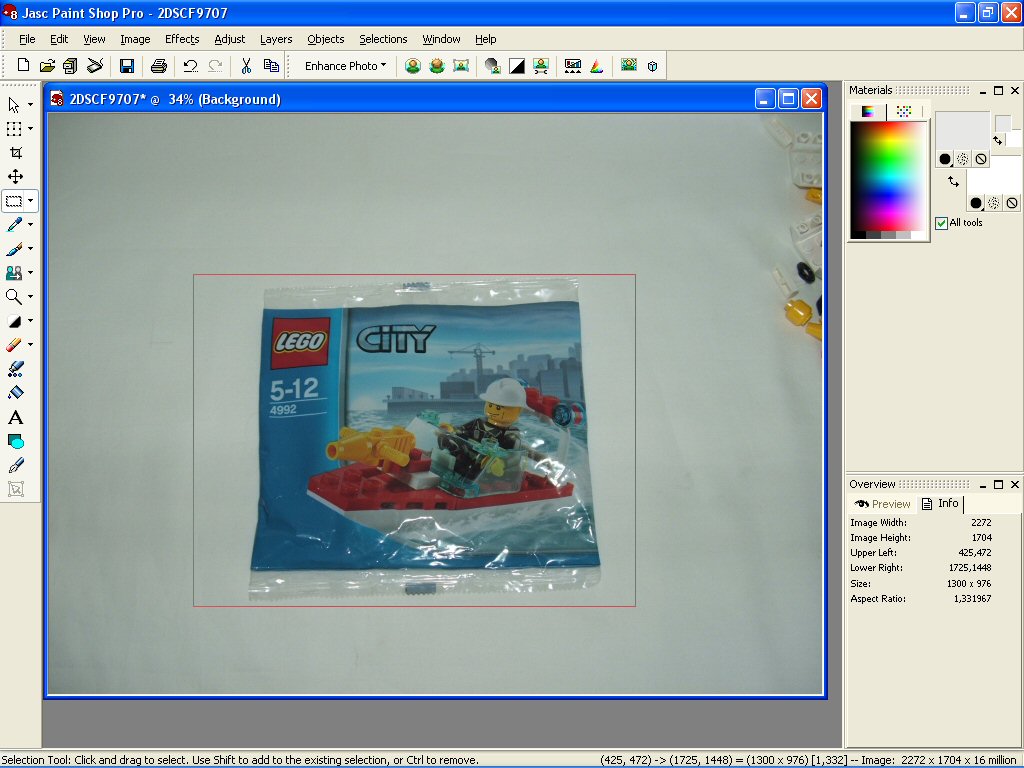
Task: Undo the last action
Action: click(190, 65)
